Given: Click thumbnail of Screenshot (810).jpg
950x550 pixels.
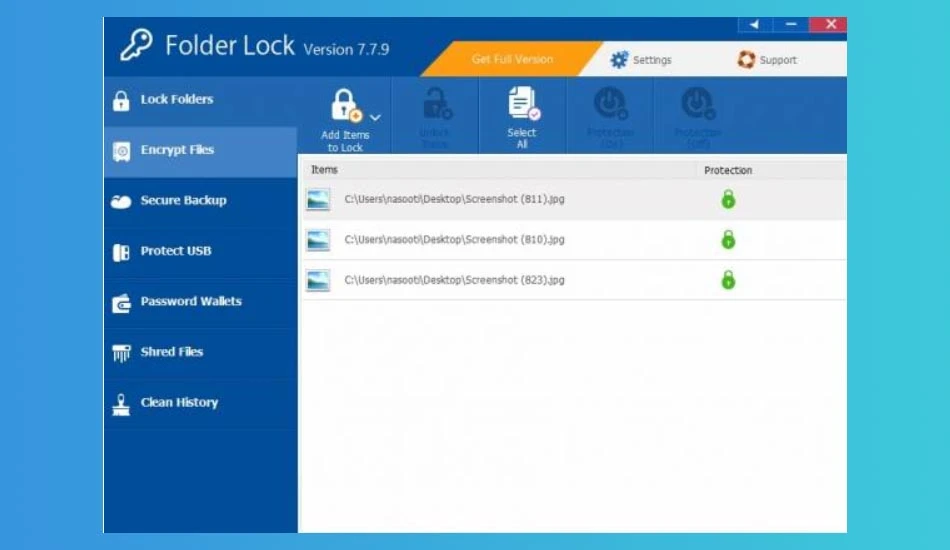Looking at the screenshot, I should pyautogui.click(x=318, y=240).
